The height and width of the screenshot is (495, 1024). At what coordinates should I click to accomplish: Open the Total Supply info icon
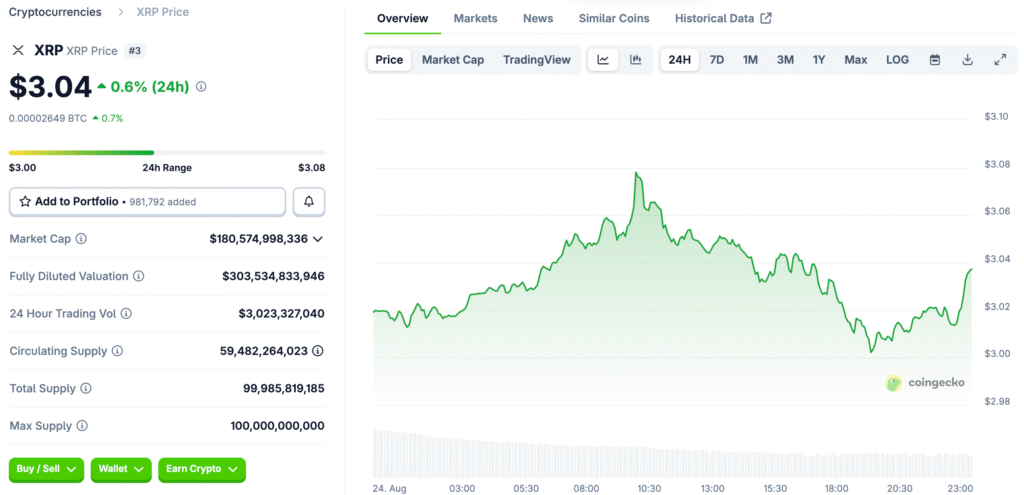[x=86, y=389]
